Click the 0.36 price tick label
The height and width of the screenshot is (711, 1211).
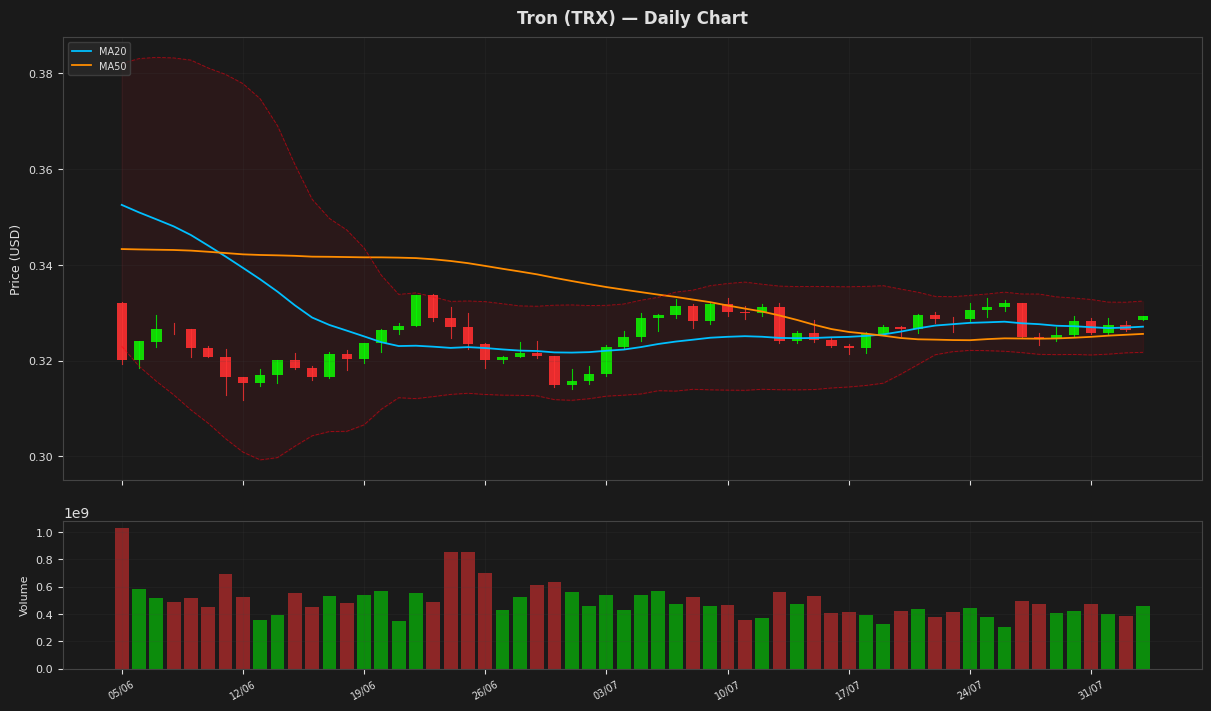(40, 170)
